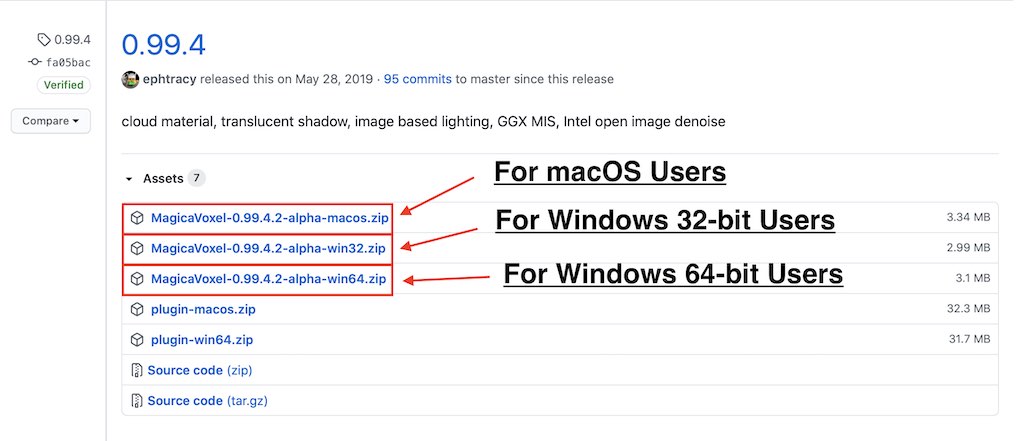Viewport: 1024px width, 441px height.
Task: Collapse the Assets section triangle
Action: pos(128,179)
